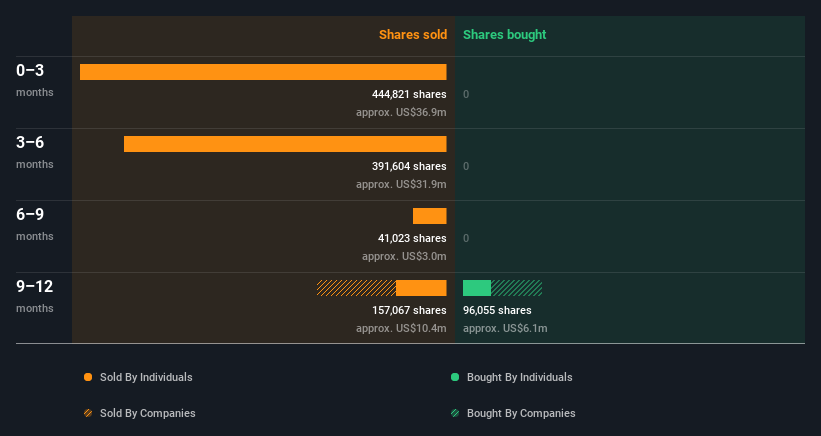
Task: Click the approx. US$3.0m value
Action: coord(404,256)
